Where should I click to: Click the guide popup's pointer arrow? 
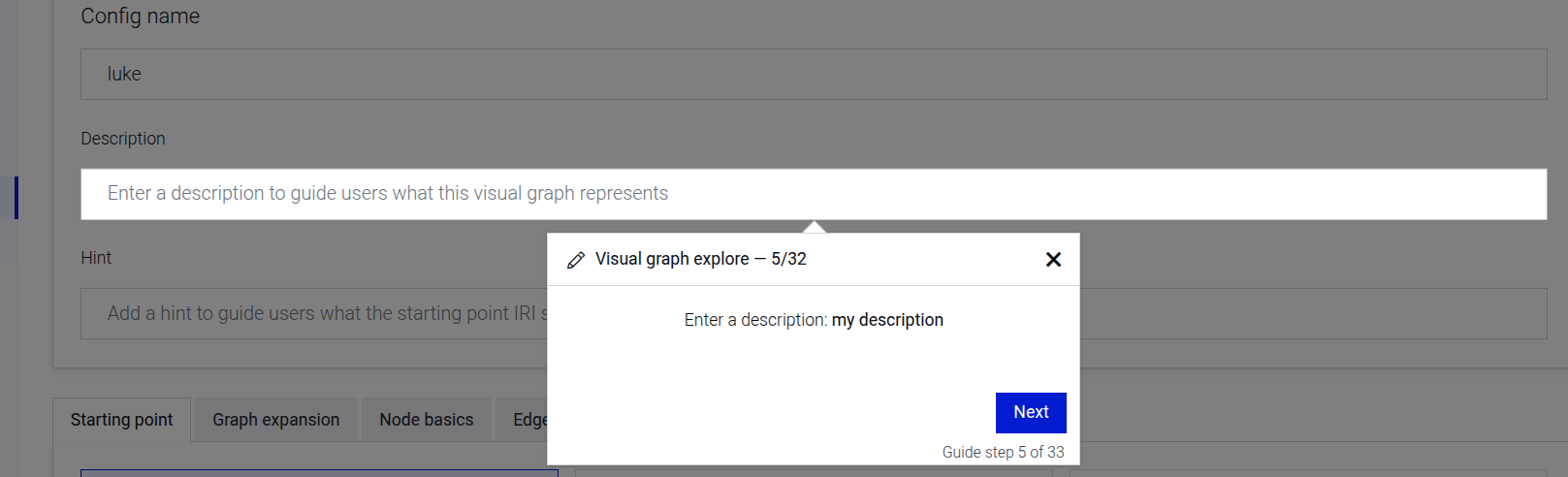coord(815,227)
